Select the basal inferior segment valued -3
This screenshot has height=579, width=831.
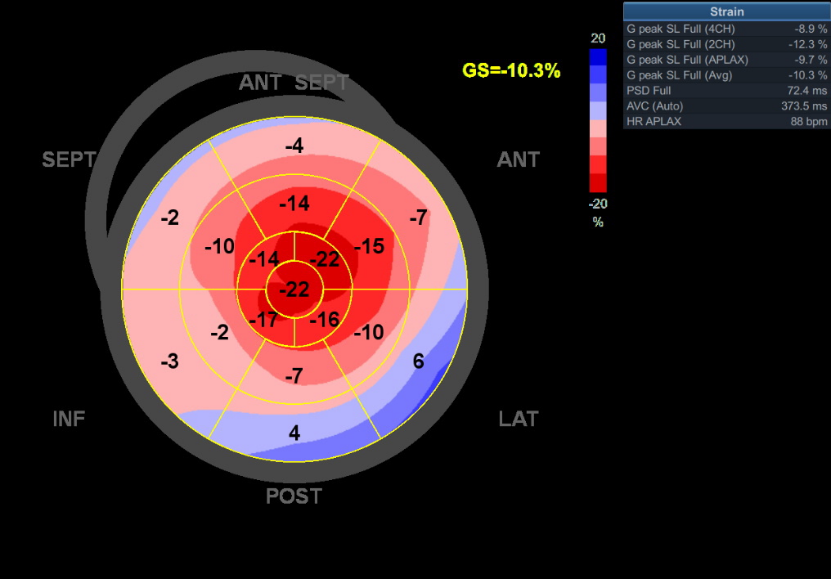[170, 361]
